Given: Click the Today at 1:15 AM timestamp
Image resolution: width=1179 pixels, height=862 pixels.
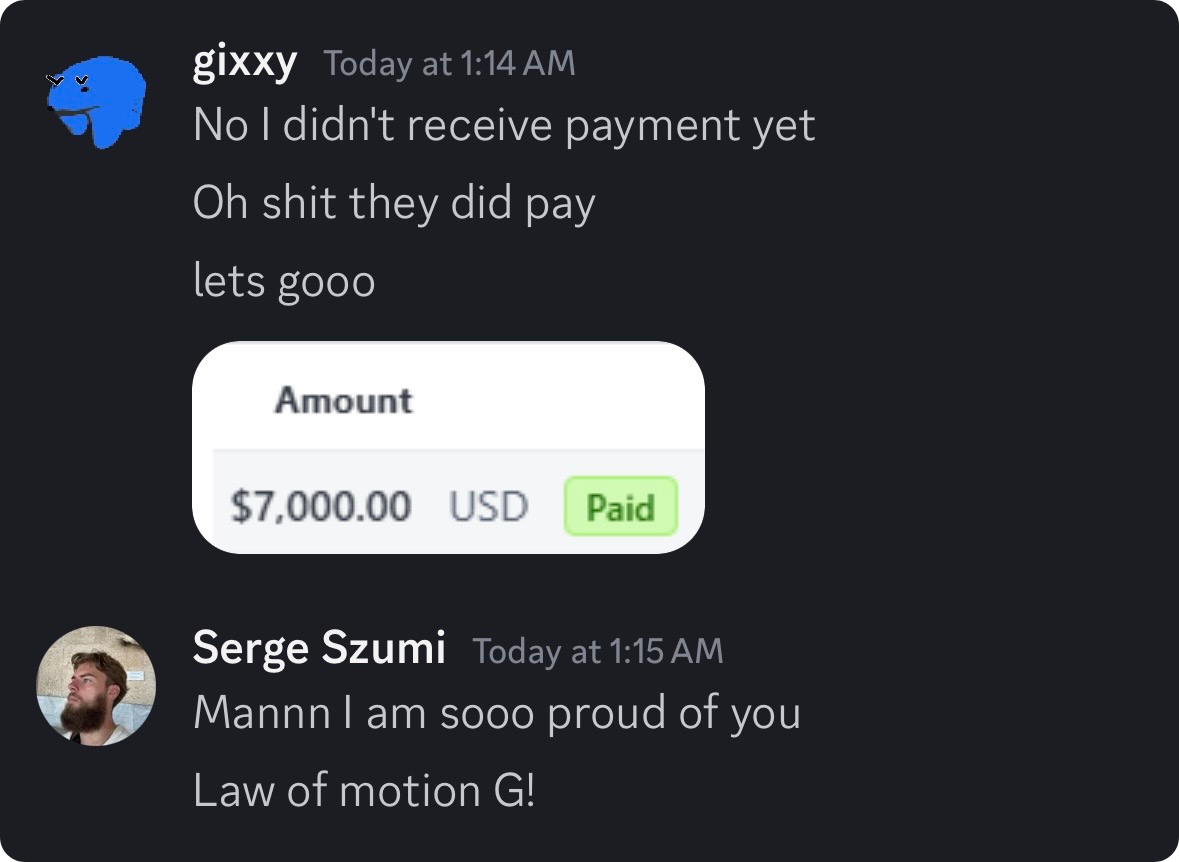Looking at the screenshot, I should pos(597,651).
